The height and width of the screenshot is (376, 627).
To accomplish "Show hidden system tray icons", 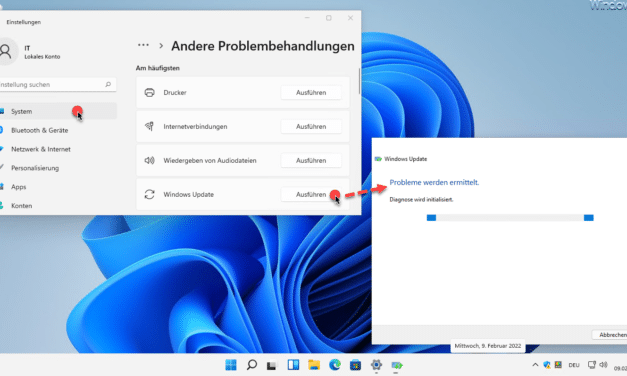I will [535, 365].
